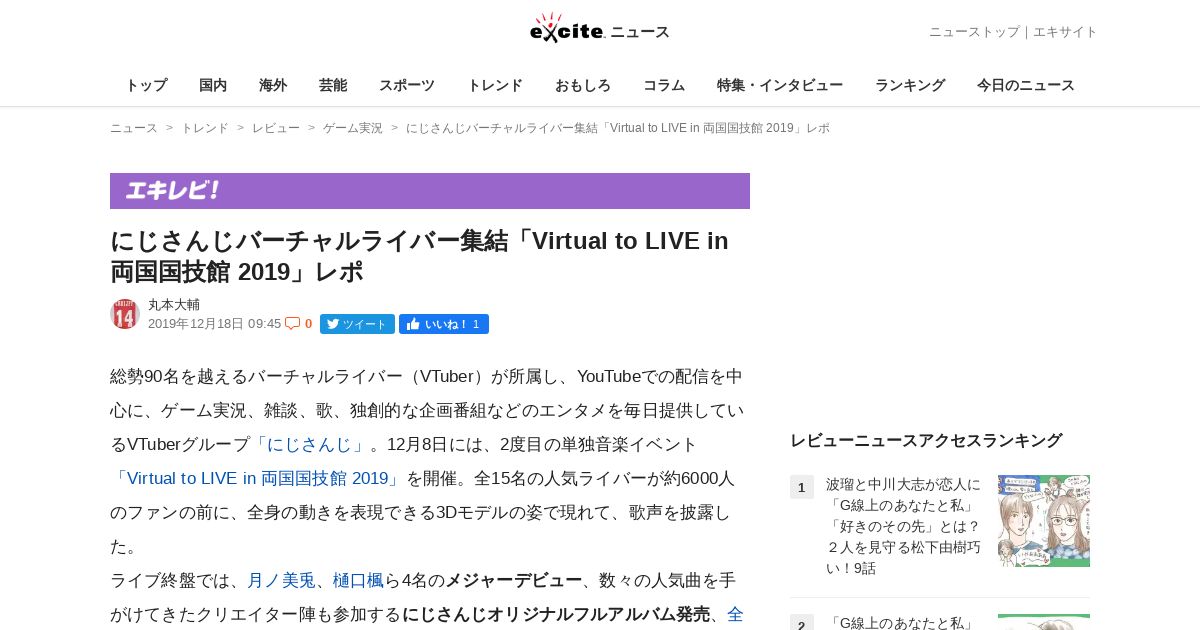Open the 国内 news category

pyautogui.click(x=213, y=86)
